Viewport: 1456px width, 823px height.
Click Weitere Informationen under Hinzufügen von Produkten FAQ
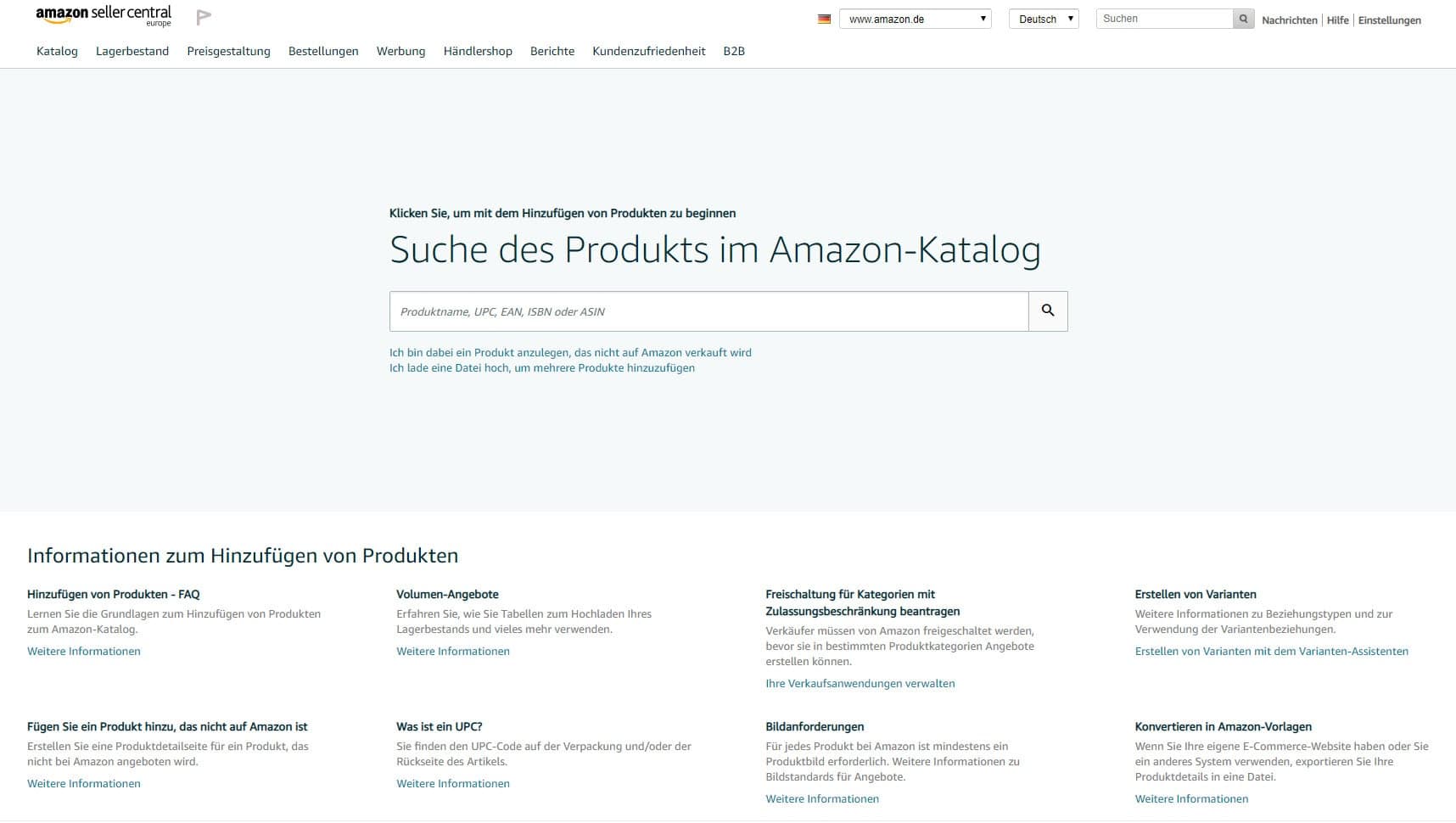click(x=84, y=651)
